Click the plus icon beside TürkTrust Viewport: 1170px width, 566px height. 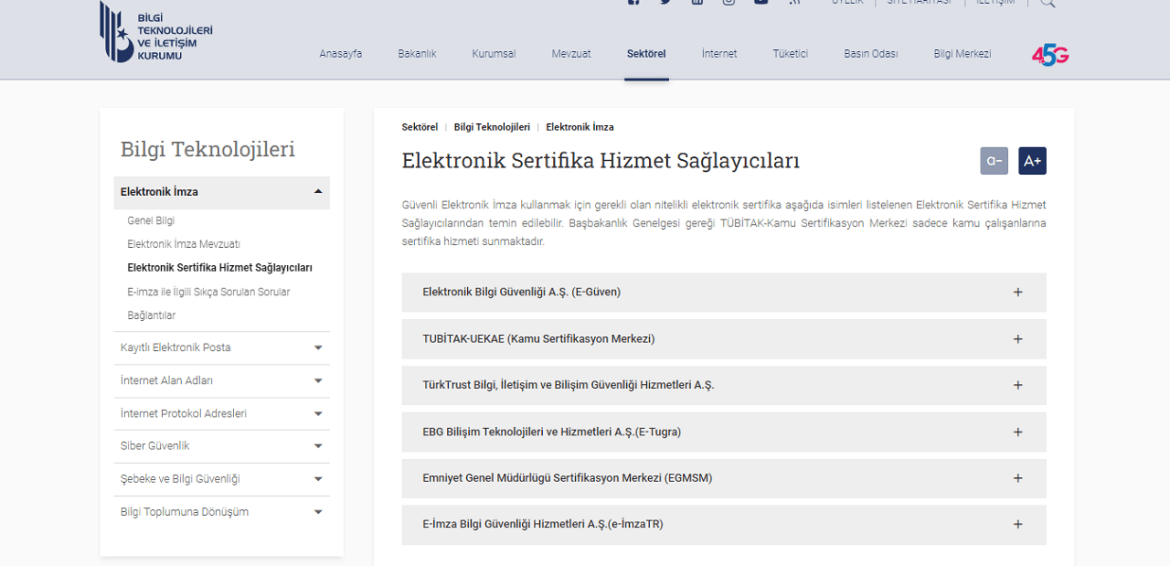pos(1018,385)
